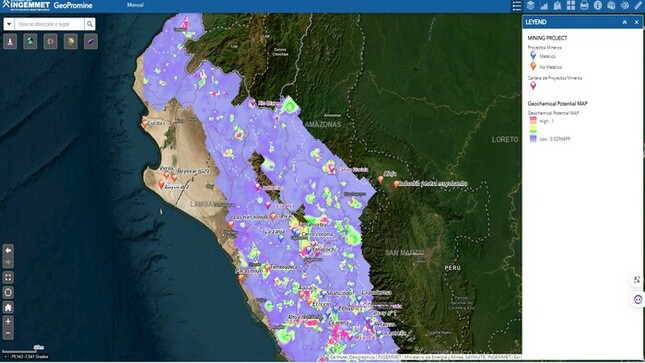
Task: Open search source dropdown arrow
Action: pyautogui.click(x=9, y=24)
